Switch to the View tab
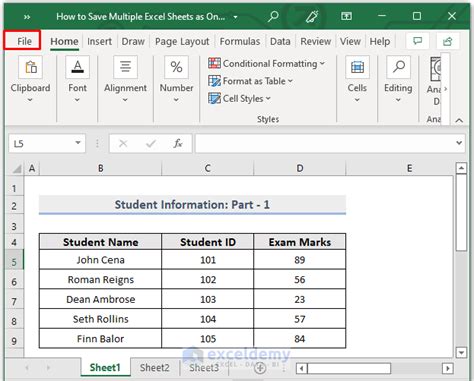 (x=350, y=41)
